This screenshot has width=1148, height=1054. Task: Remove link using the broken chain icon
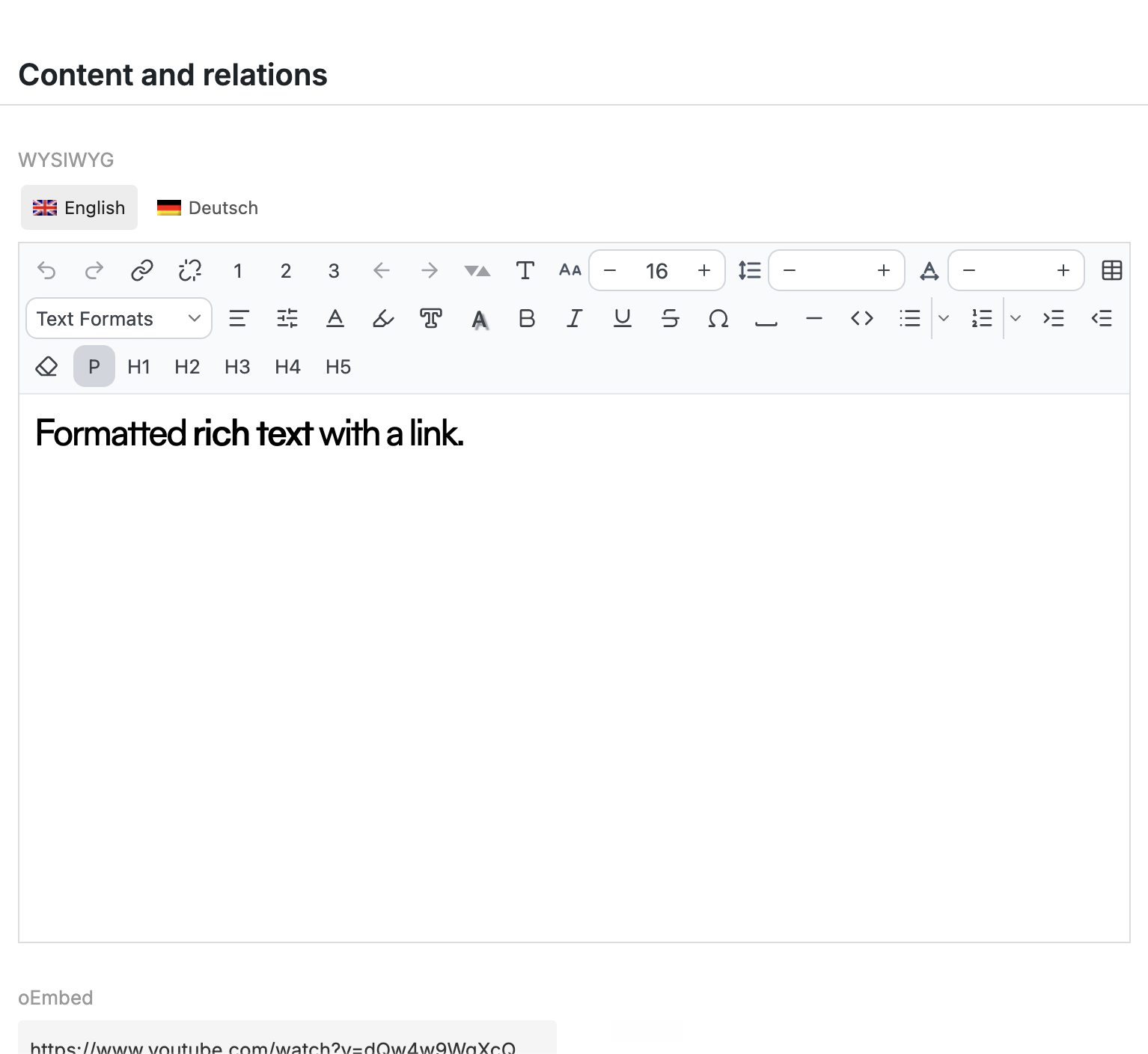click(x=190, y=270)
